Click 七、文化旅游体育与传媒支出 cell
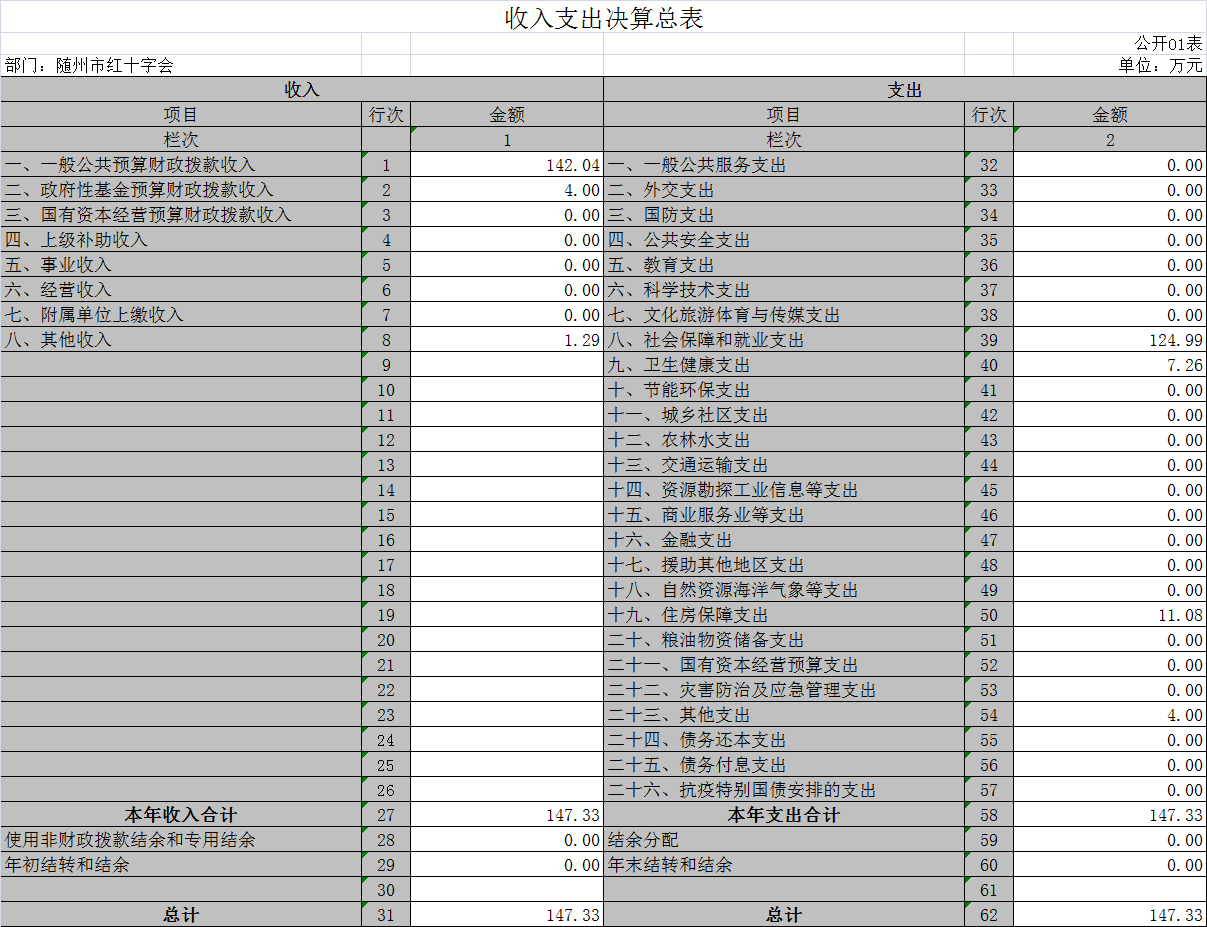Viewport: 1207px width, 927px height. [784, 315]
